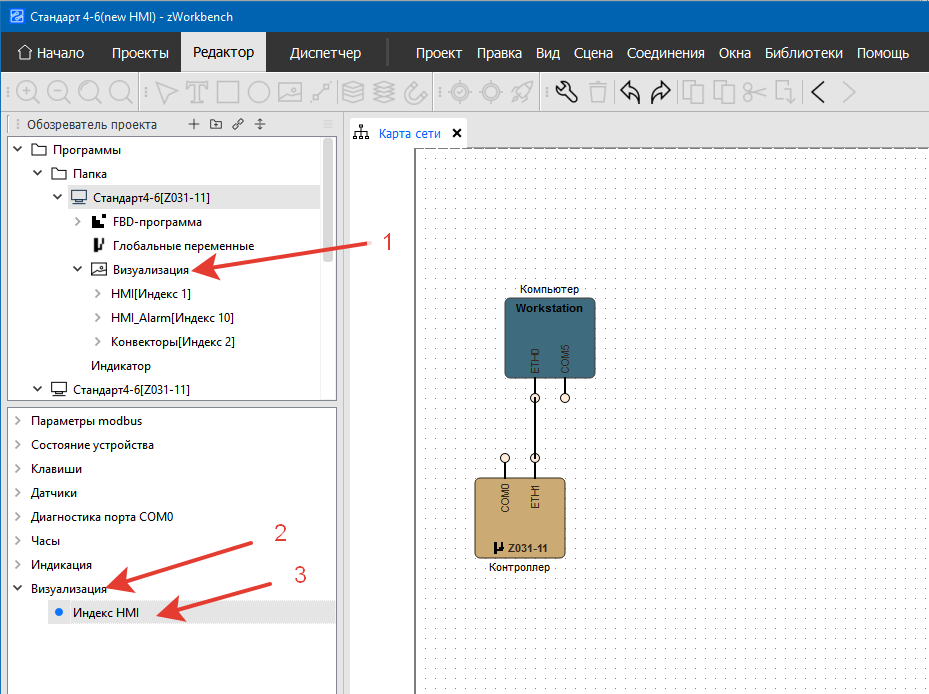Viewport: 929px width, 694px height.
Task: Click the new folder icon in project explorer
Action: click(216, 125)
